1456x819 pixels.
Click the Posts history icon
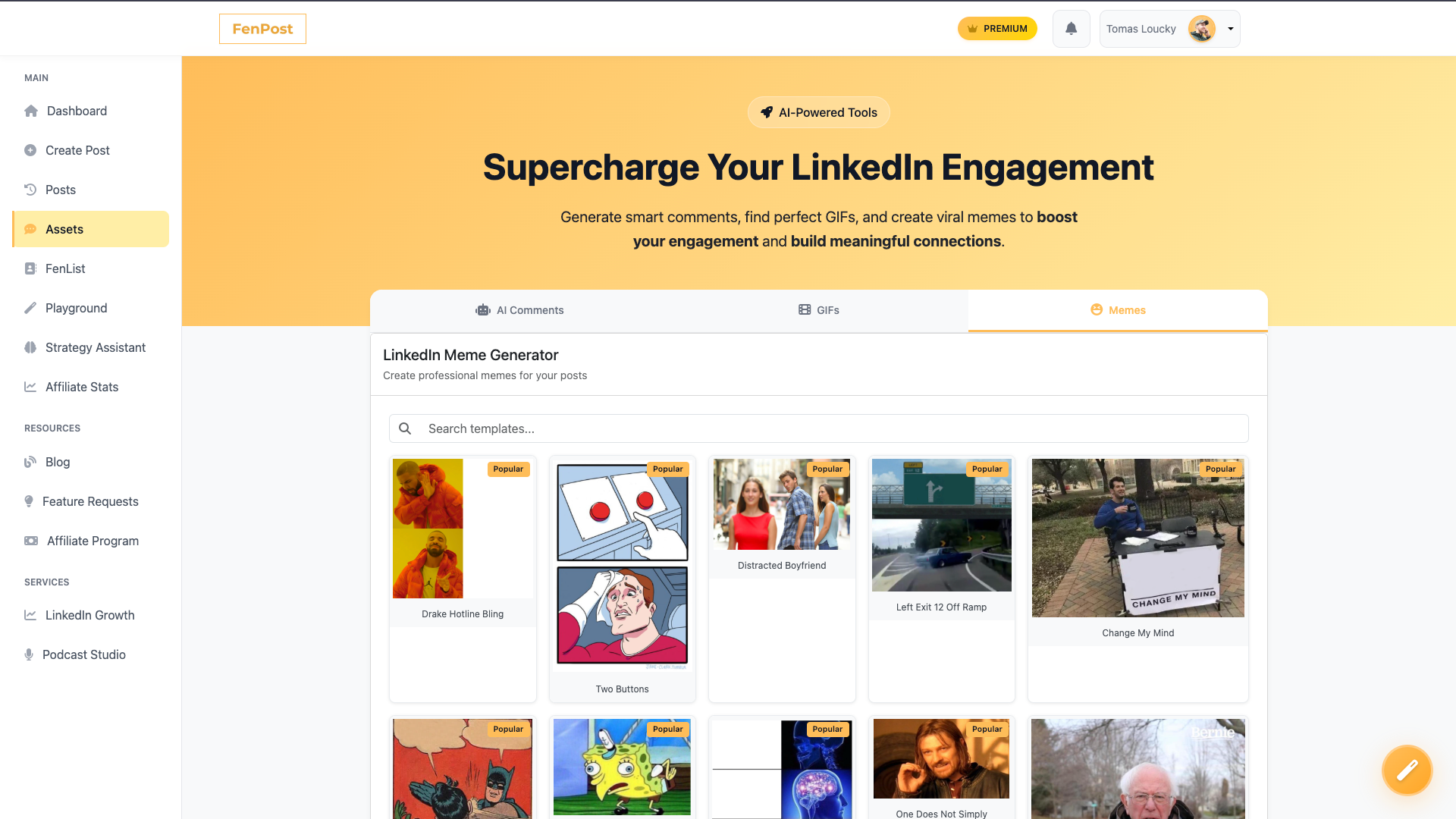(x=30, y=190)
